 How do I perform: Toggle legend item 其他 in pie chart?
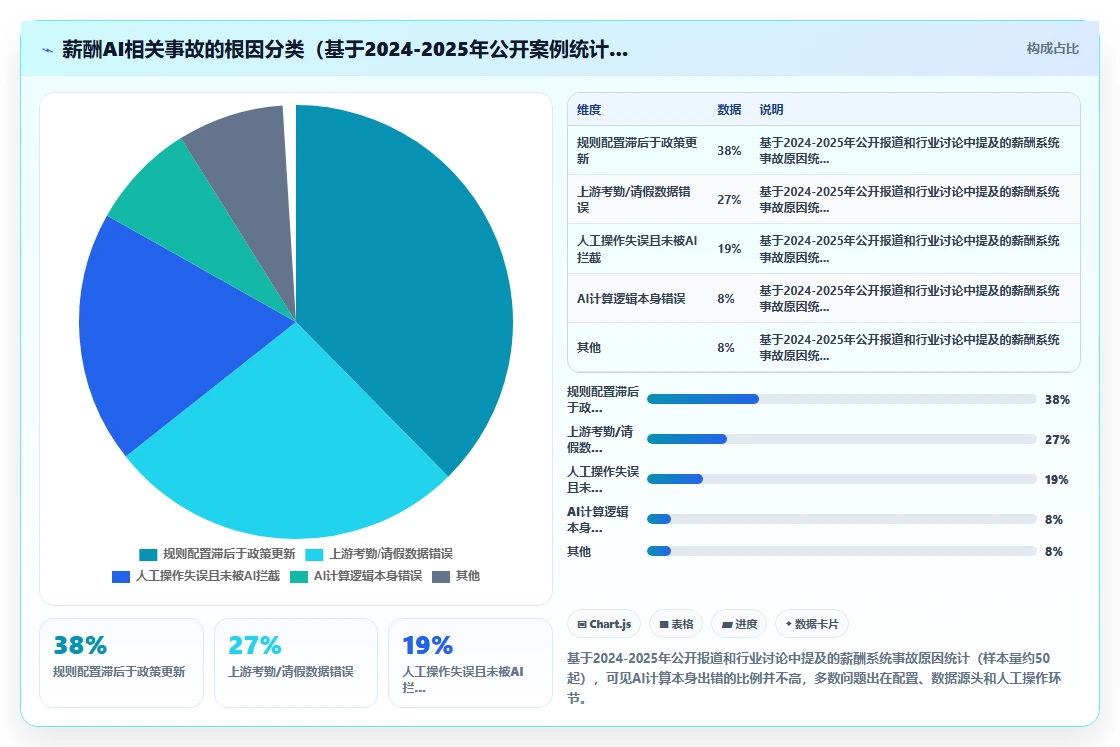pos(456,576)
